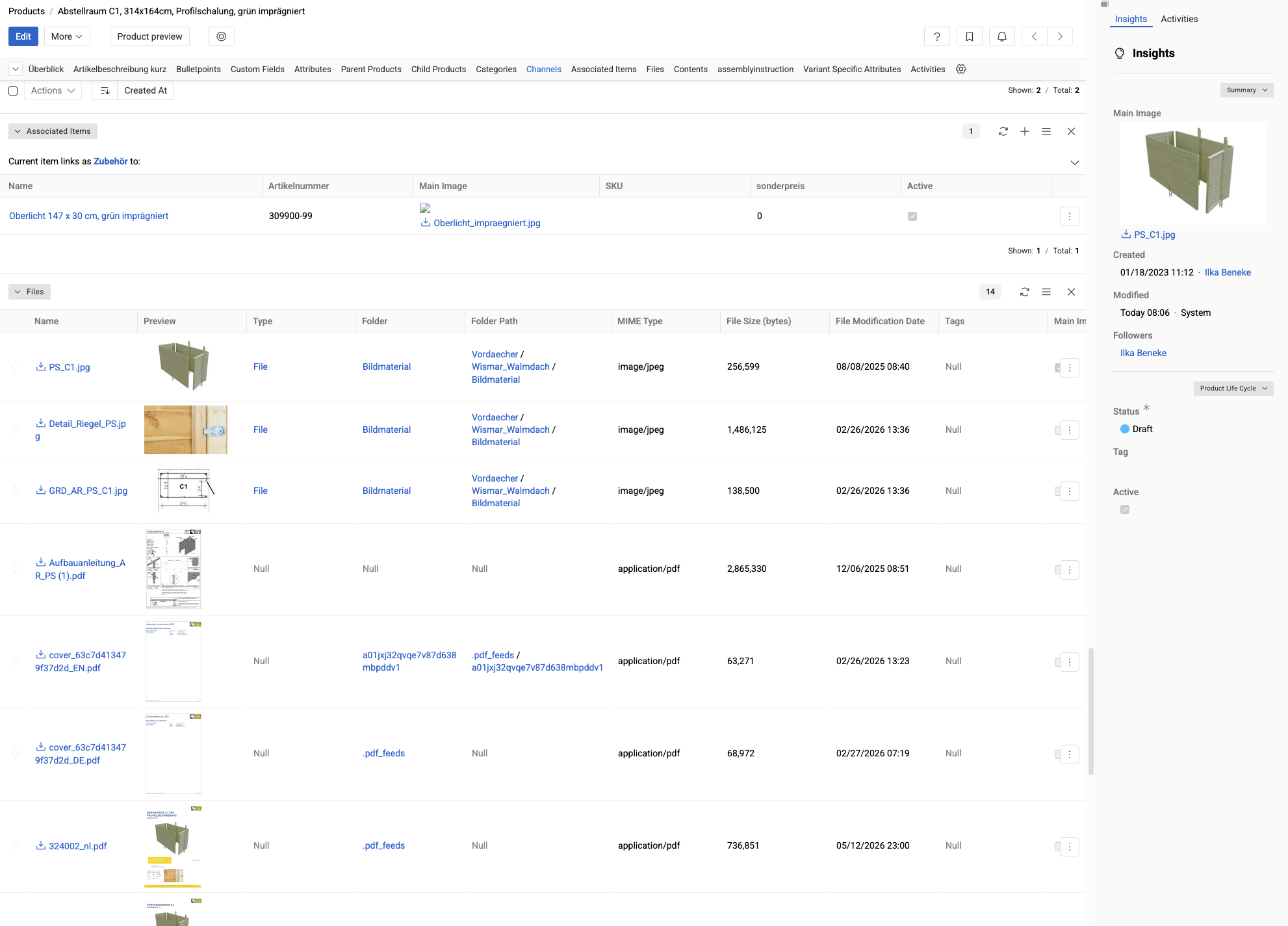Open tab settings gear icon after Activities
This screenshot has width=1288, height=926.
pos(960,69)
